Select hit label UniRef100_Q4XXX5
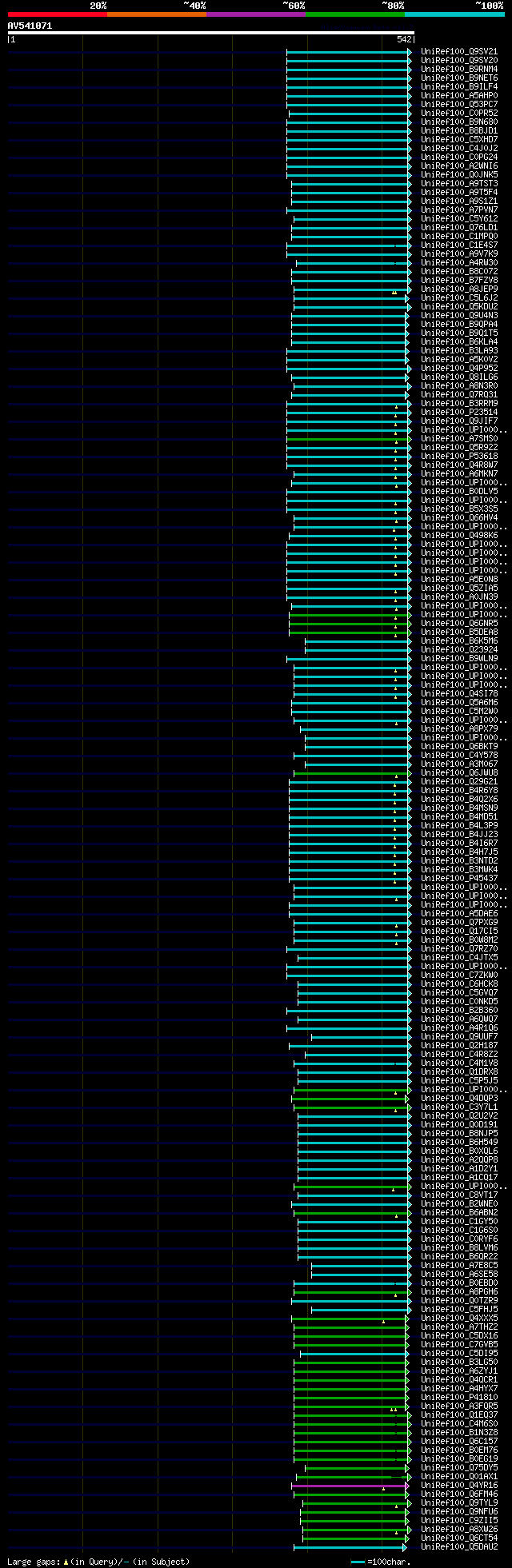Viewport: 512px width, 1568px height. tap(459, 1318)
